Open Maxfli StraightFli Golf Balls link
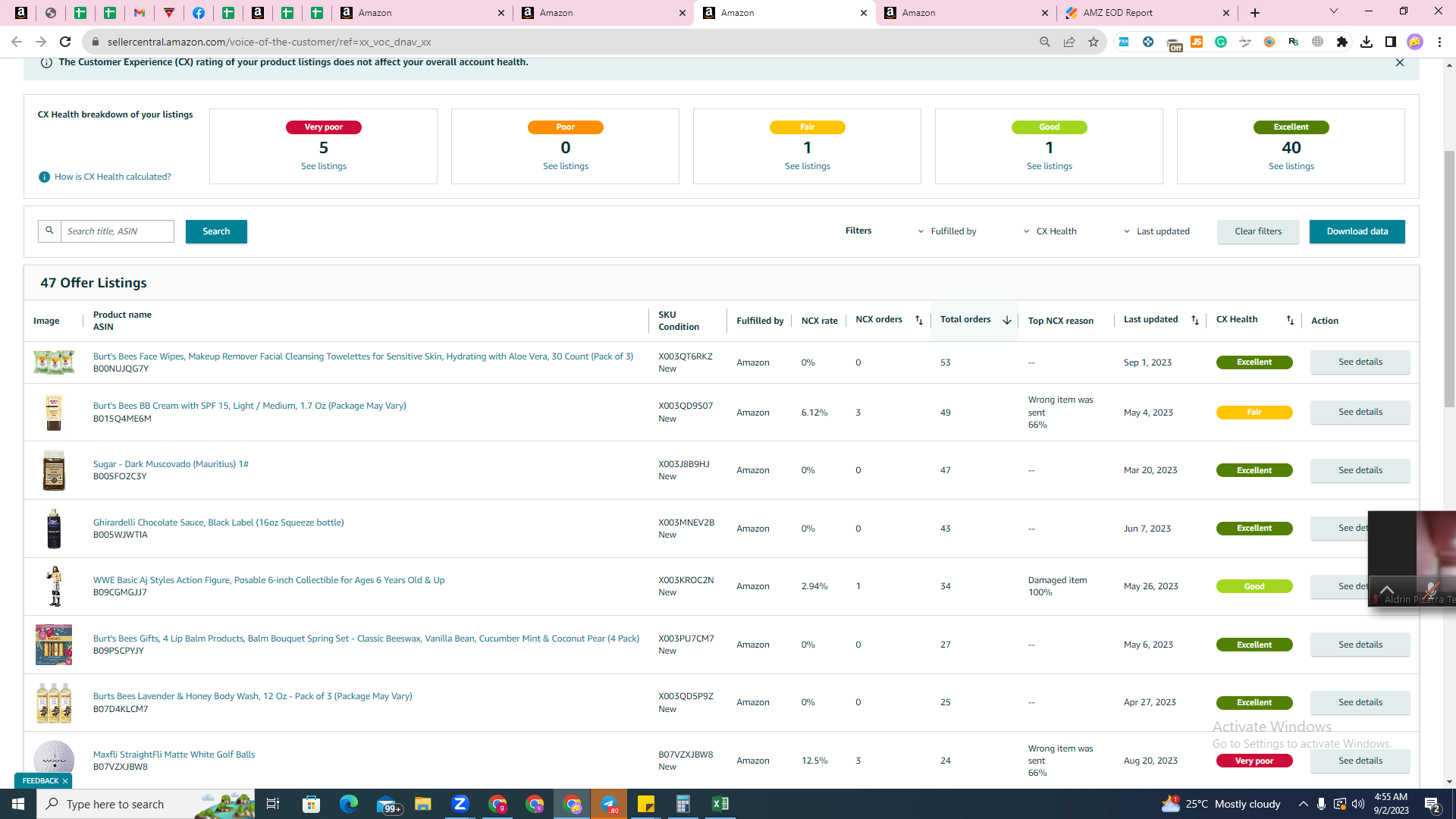Viewport: 1456px width, 819px height. [174, 755]
